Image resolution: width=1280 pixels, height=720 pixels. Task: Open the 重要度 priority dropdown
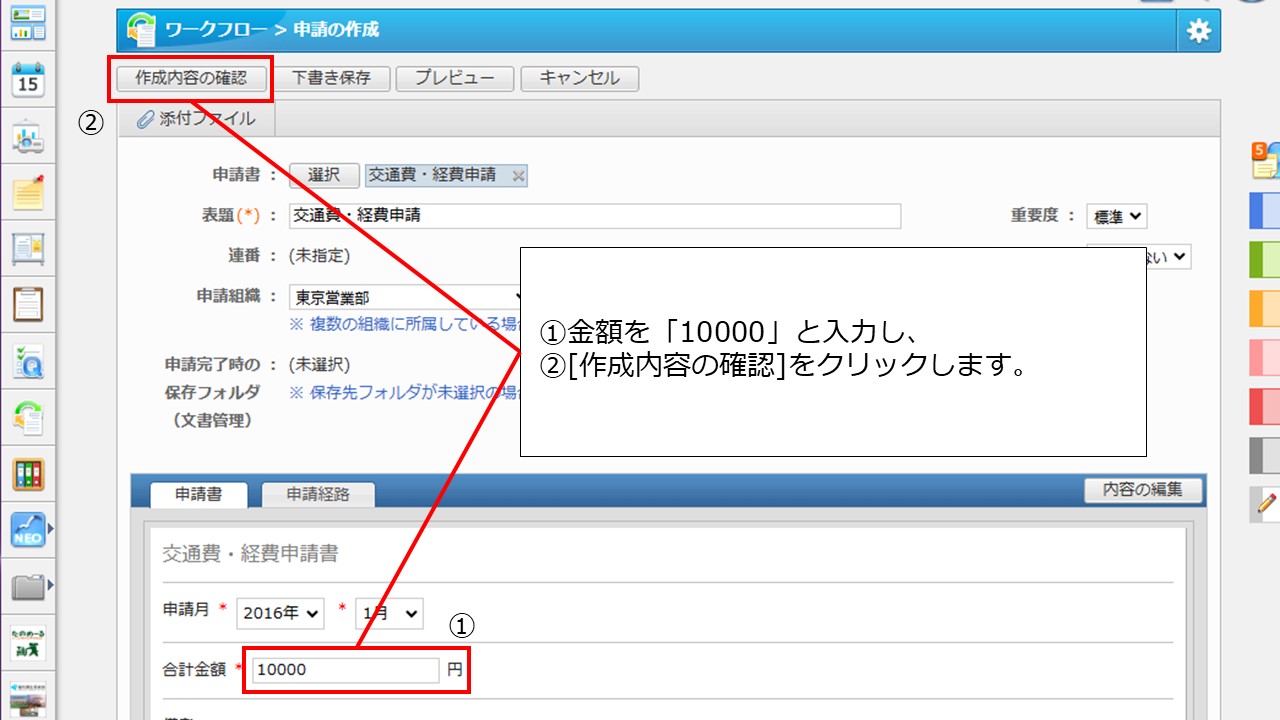point(1117,216)
